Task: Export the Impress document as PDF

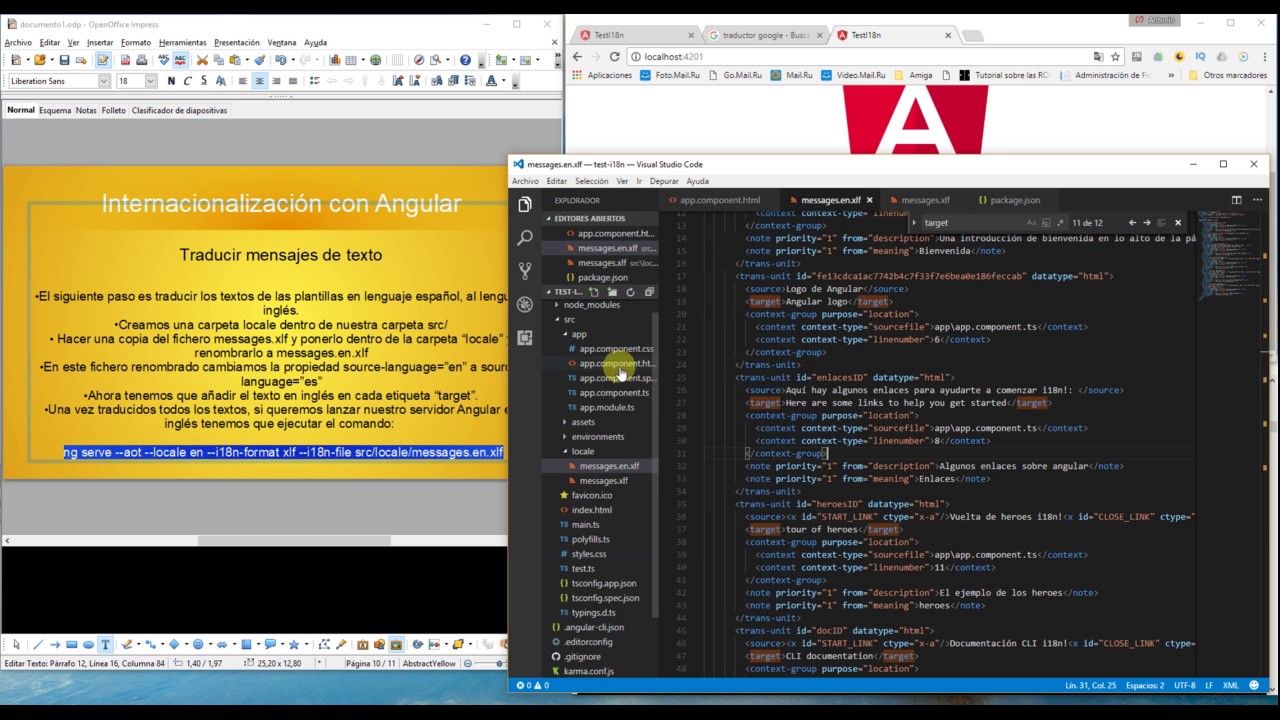Action: pos(124,60)
